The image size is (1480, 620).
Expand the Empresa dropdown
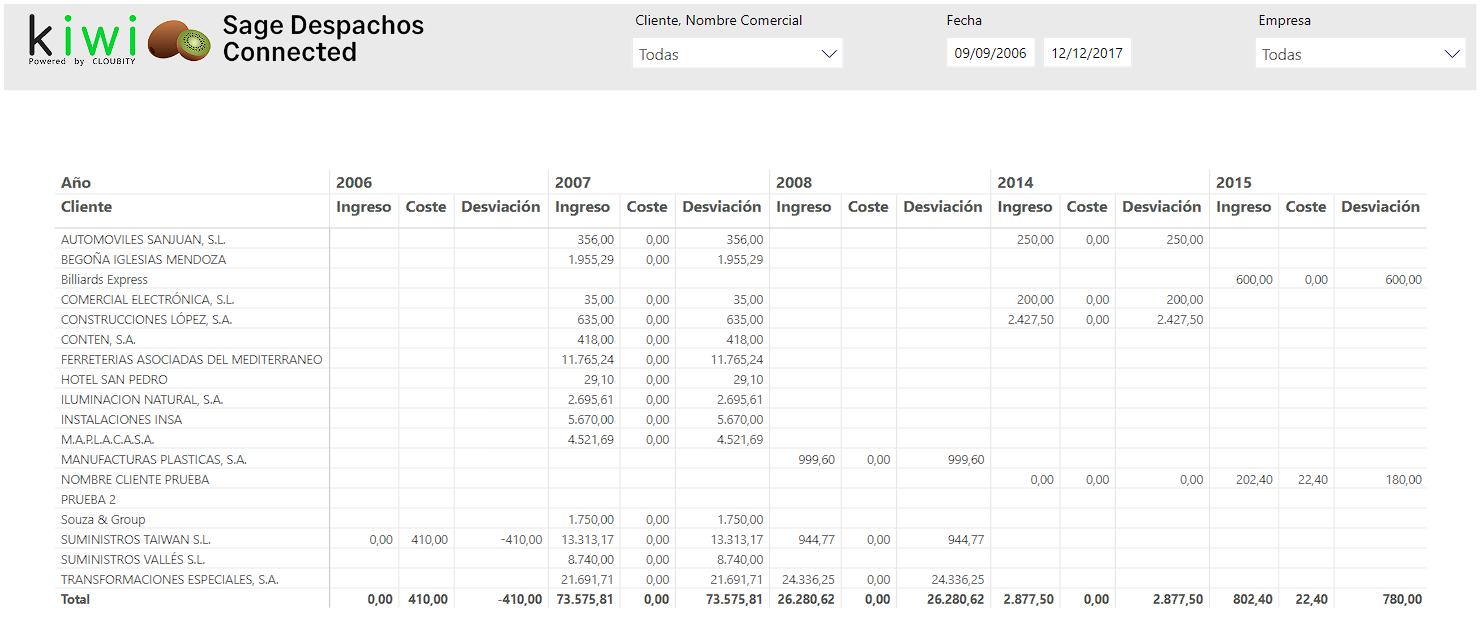1360,54
